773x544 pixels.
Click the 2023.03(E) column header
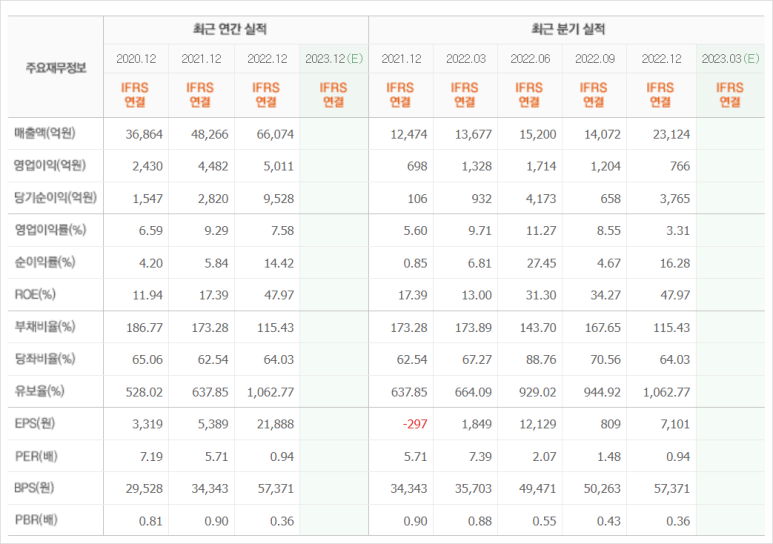730,59
